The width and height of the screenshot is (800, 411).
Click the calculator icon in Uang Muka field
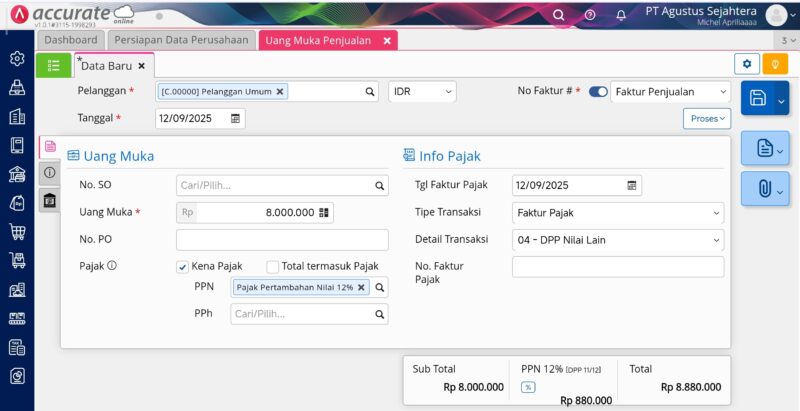click(x=323, y=212)
